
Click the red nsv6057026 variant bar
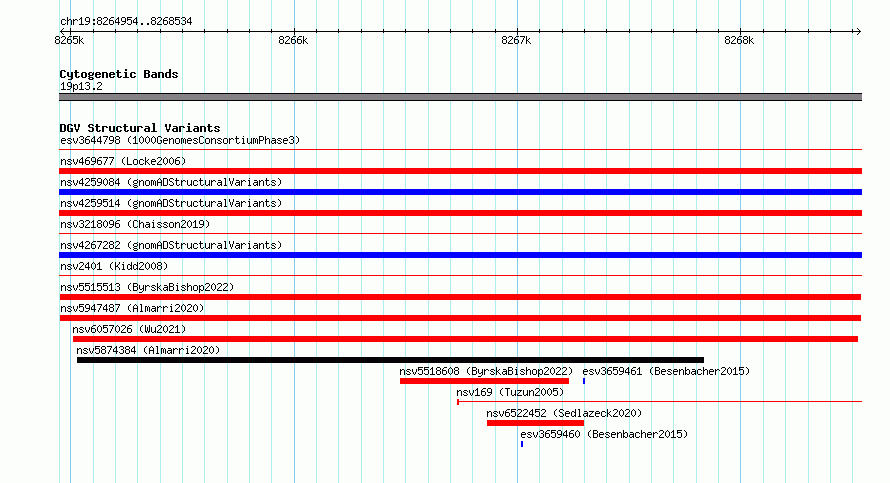tap(465, 339)
